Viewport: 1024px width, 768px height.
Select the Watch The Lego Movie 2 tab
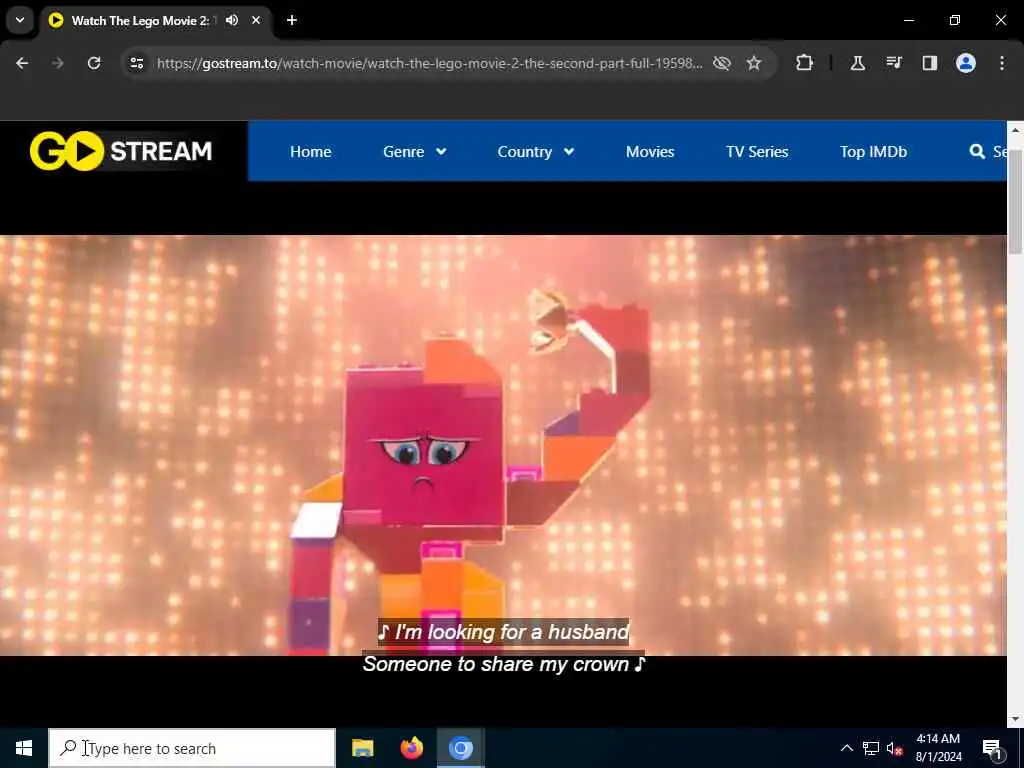click(155, 20)
